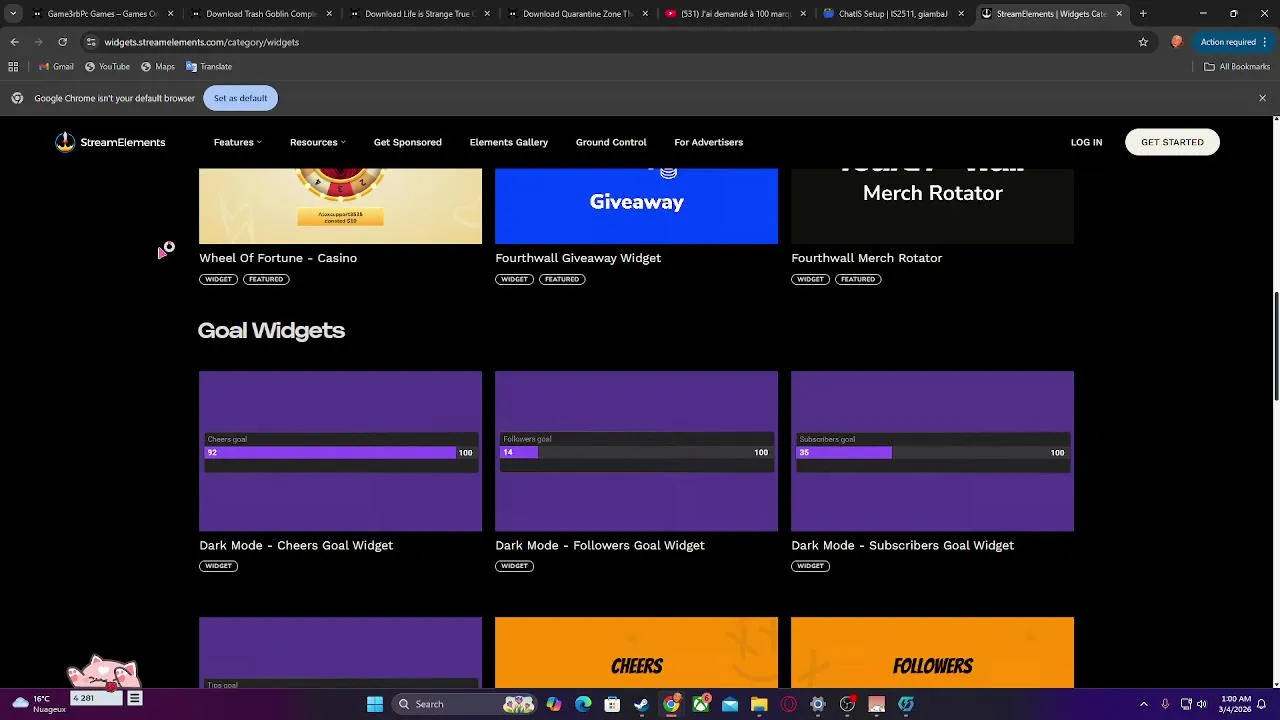Expand the Resources menu
This screenshot has height=720, width=1280.
tap(317, 142)
